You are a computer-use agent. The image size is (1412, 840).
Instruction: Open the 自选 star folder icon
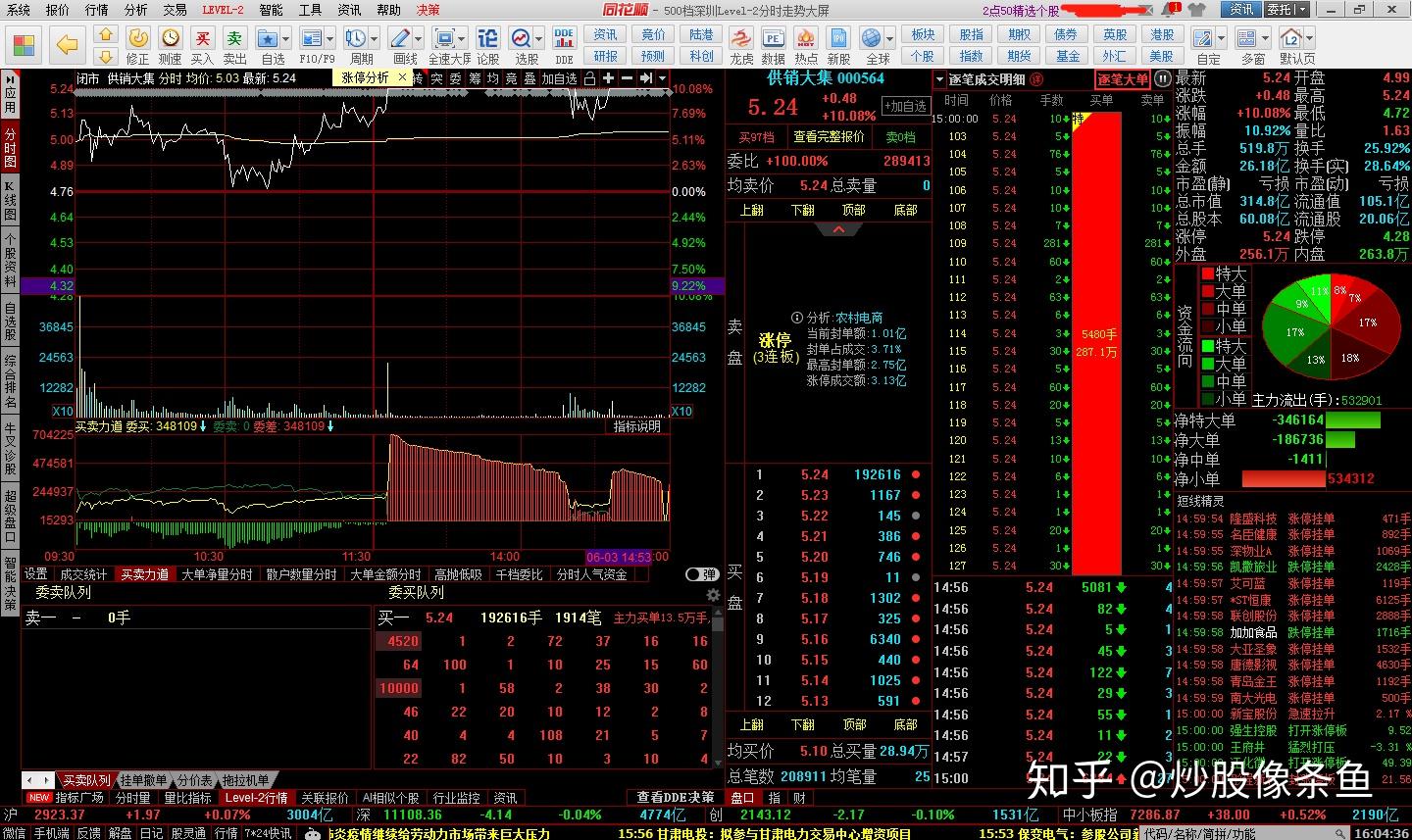click(268, 38)
